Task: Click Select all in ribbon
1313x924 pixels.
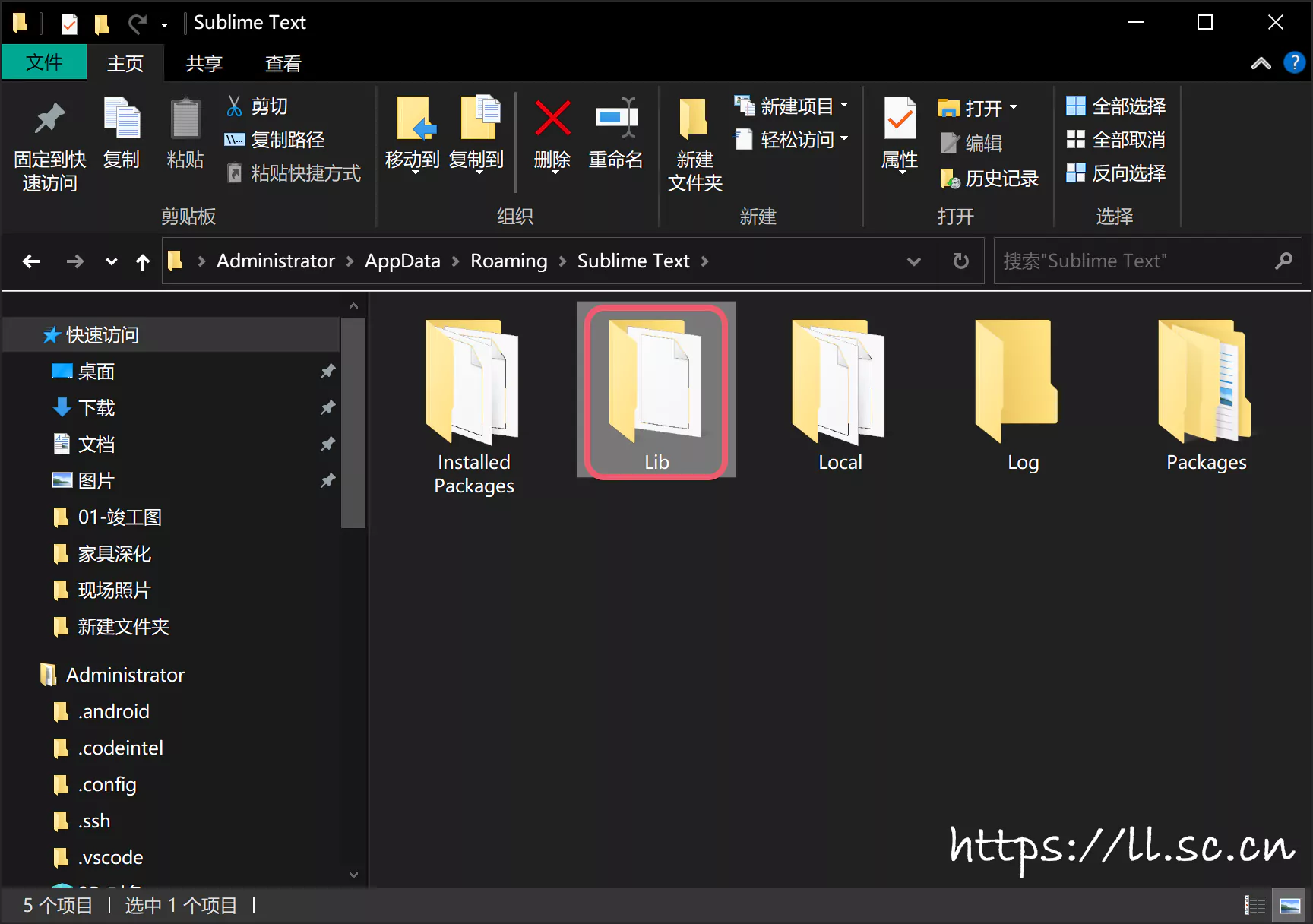Action: [x=1116, y=106]
